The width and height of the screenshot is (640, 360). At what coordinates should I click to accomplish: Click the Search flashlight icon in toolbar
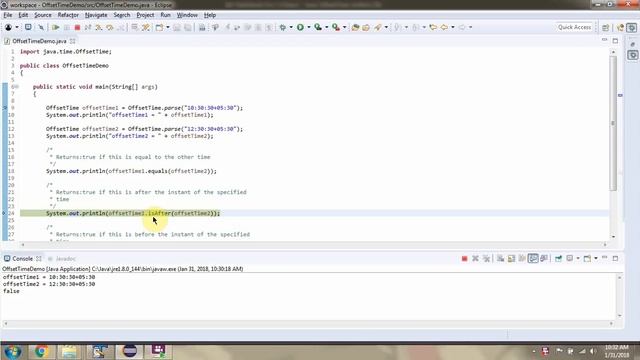[378, 27]
